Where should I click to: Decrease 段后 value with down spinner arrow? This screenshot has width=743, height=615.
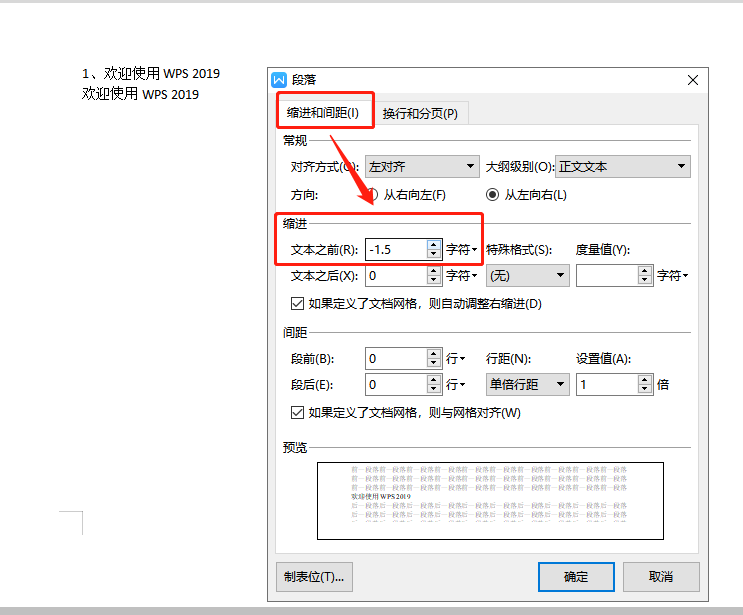[434, 389]
